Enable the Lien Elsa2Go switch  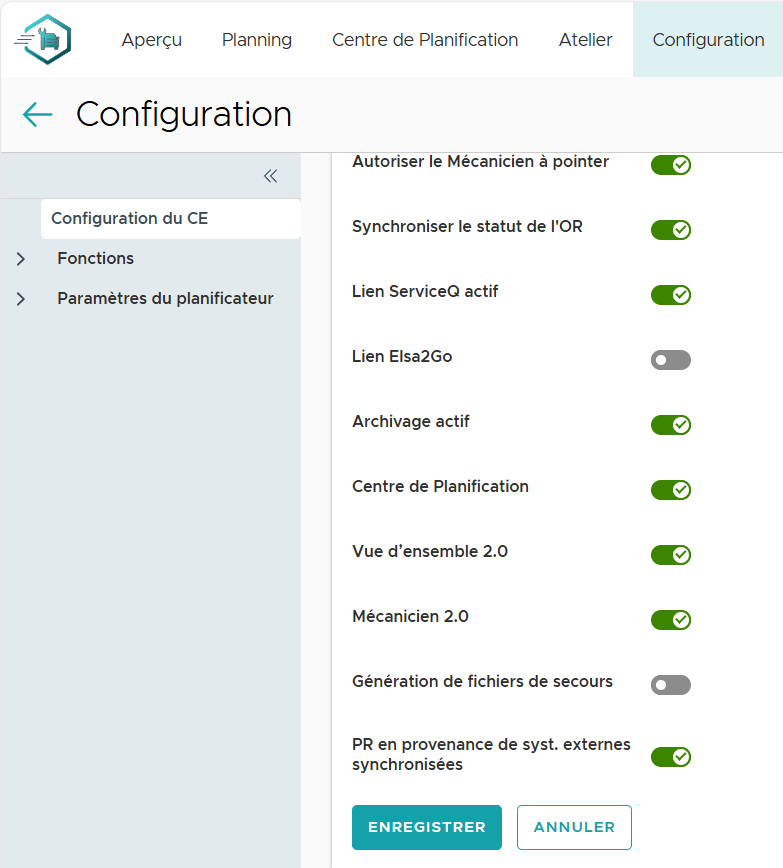click(670, 360)
